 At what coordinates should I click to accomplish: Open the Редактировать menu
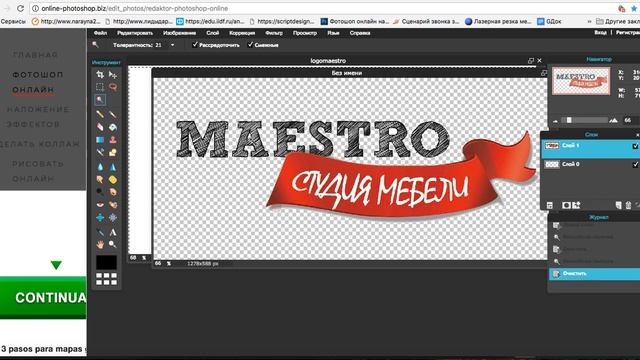(x=135, y=33)
